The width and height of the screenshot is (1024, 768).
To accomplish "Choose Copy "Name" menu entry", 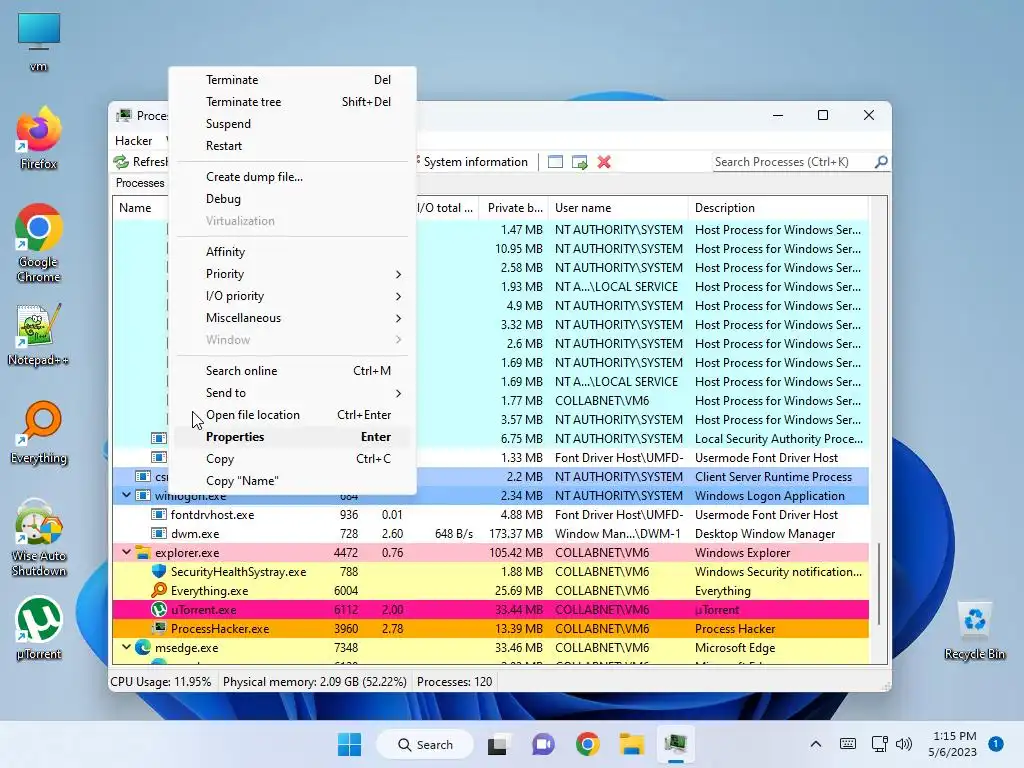I will pos(292,481).
